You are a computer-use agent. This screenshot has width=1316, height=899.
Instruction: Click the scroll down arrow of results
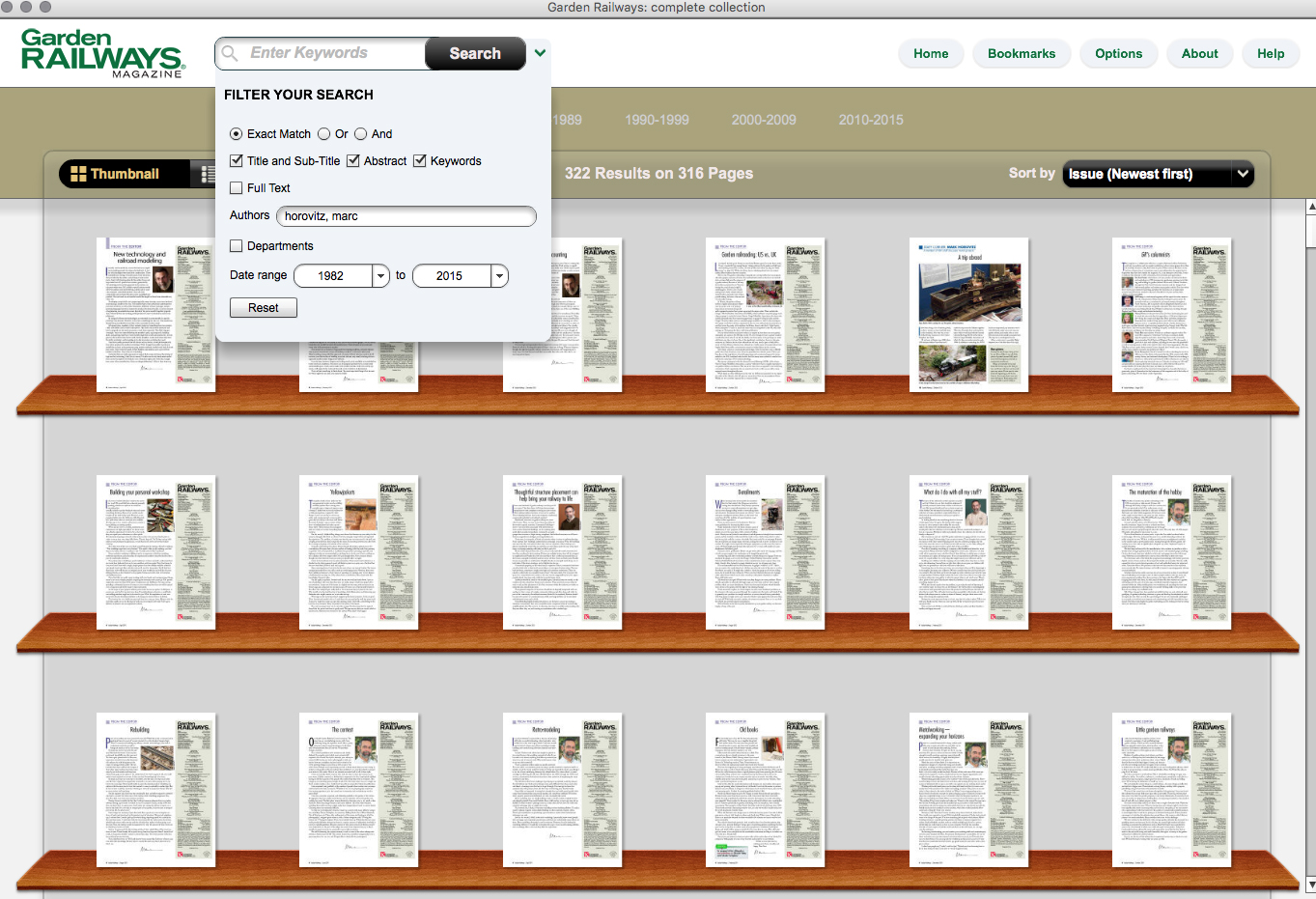click(1310, 885)
